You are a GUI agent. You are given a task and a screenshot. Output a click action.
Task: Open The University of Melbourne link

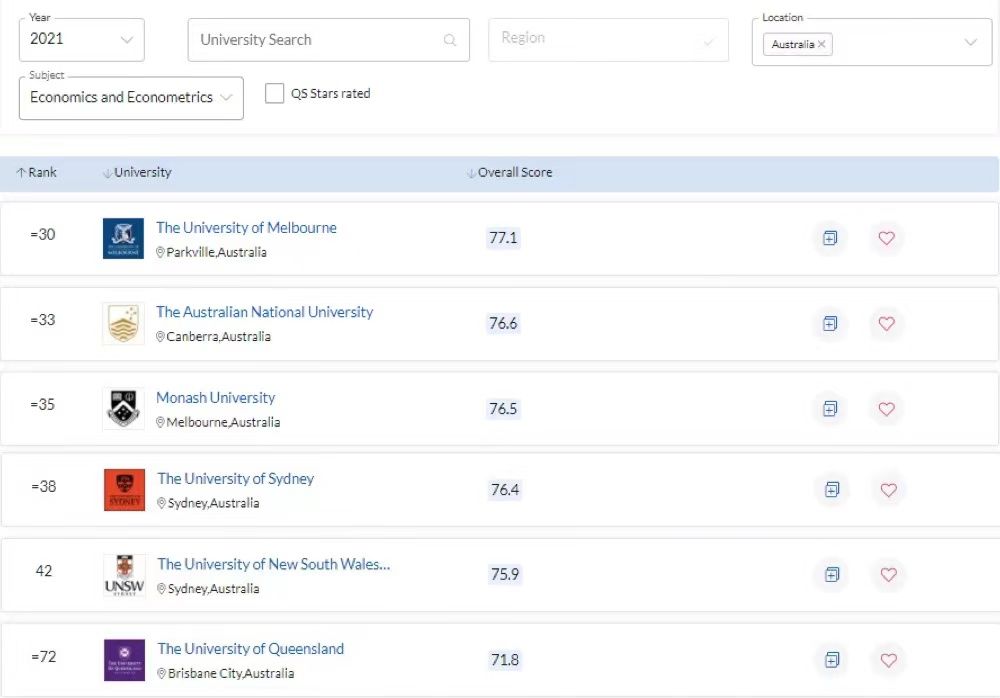click(x=246, y=228)
